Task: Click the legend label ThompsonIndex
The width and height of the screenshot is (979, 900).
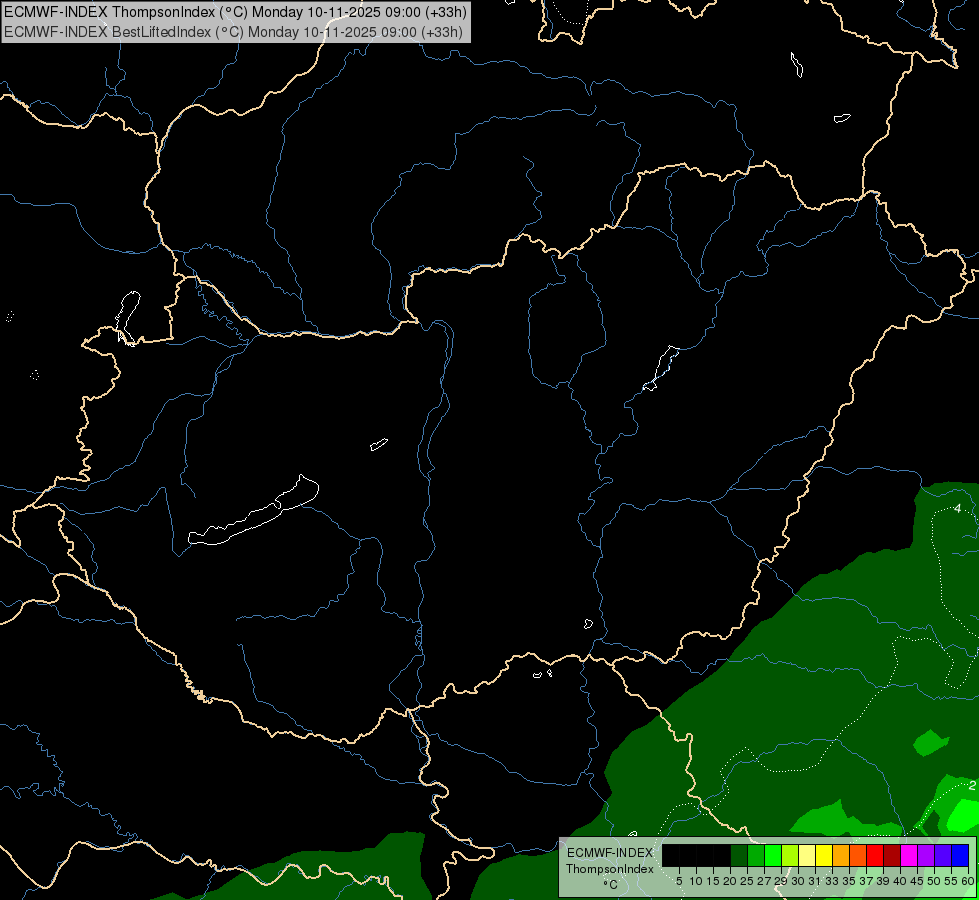Action: coord(610,869)
